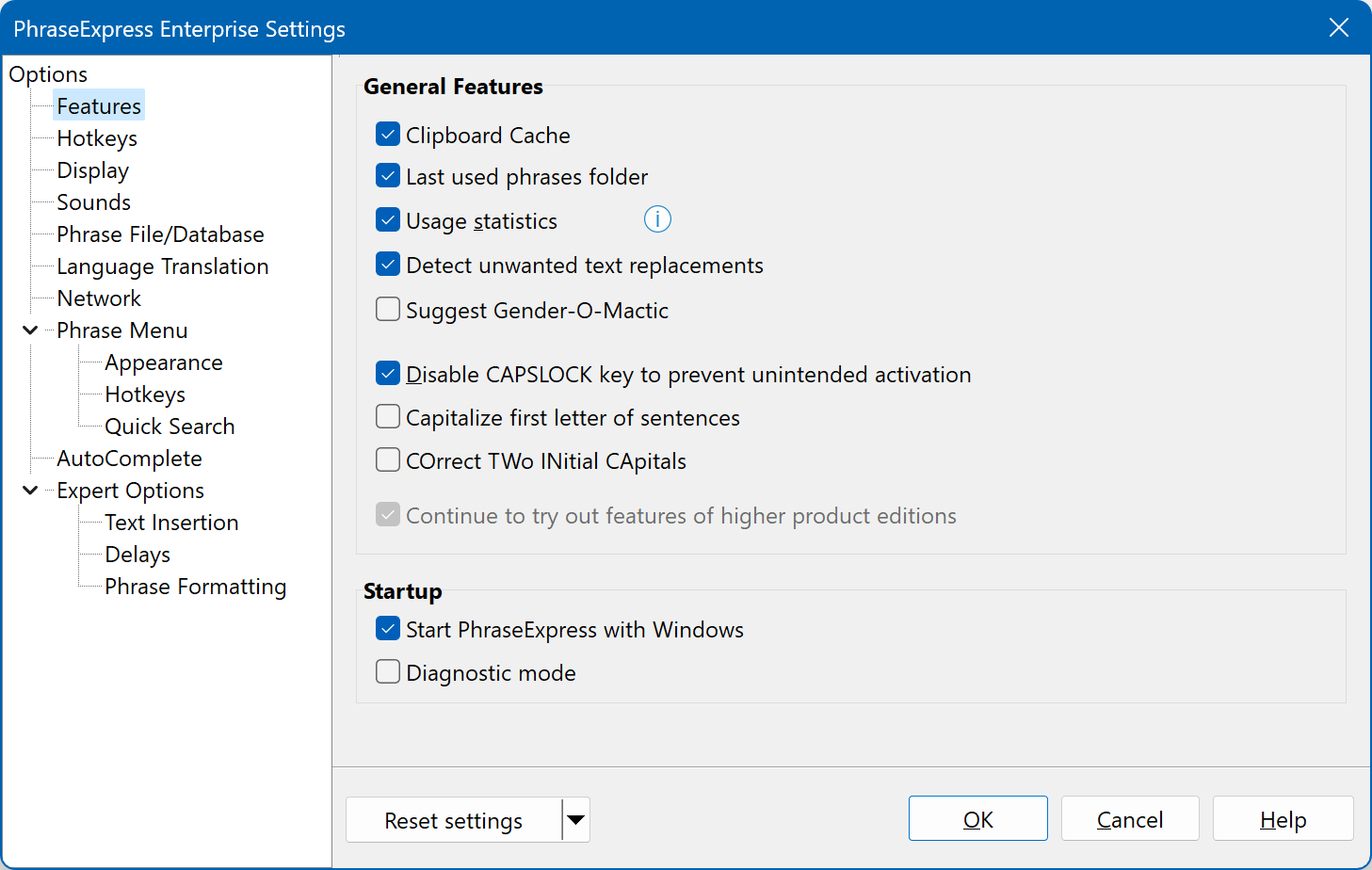The height and width of the screenshot is (870, 1372).
Task: Toggle Capitalize first letter of sentences
Action: pyautogui.click(x=388, y=417)
